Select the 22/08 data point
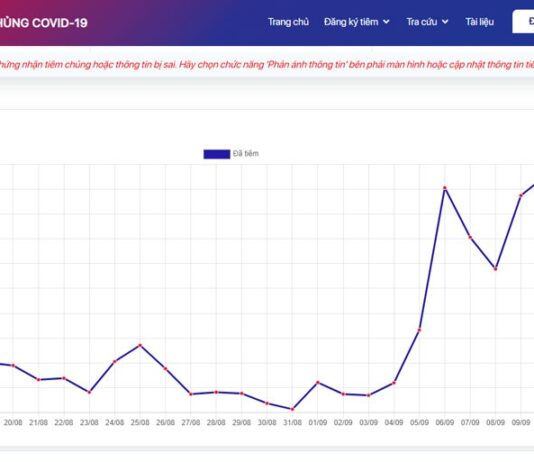The width and height of the screenshot is (534, 462). pos(64,378)
